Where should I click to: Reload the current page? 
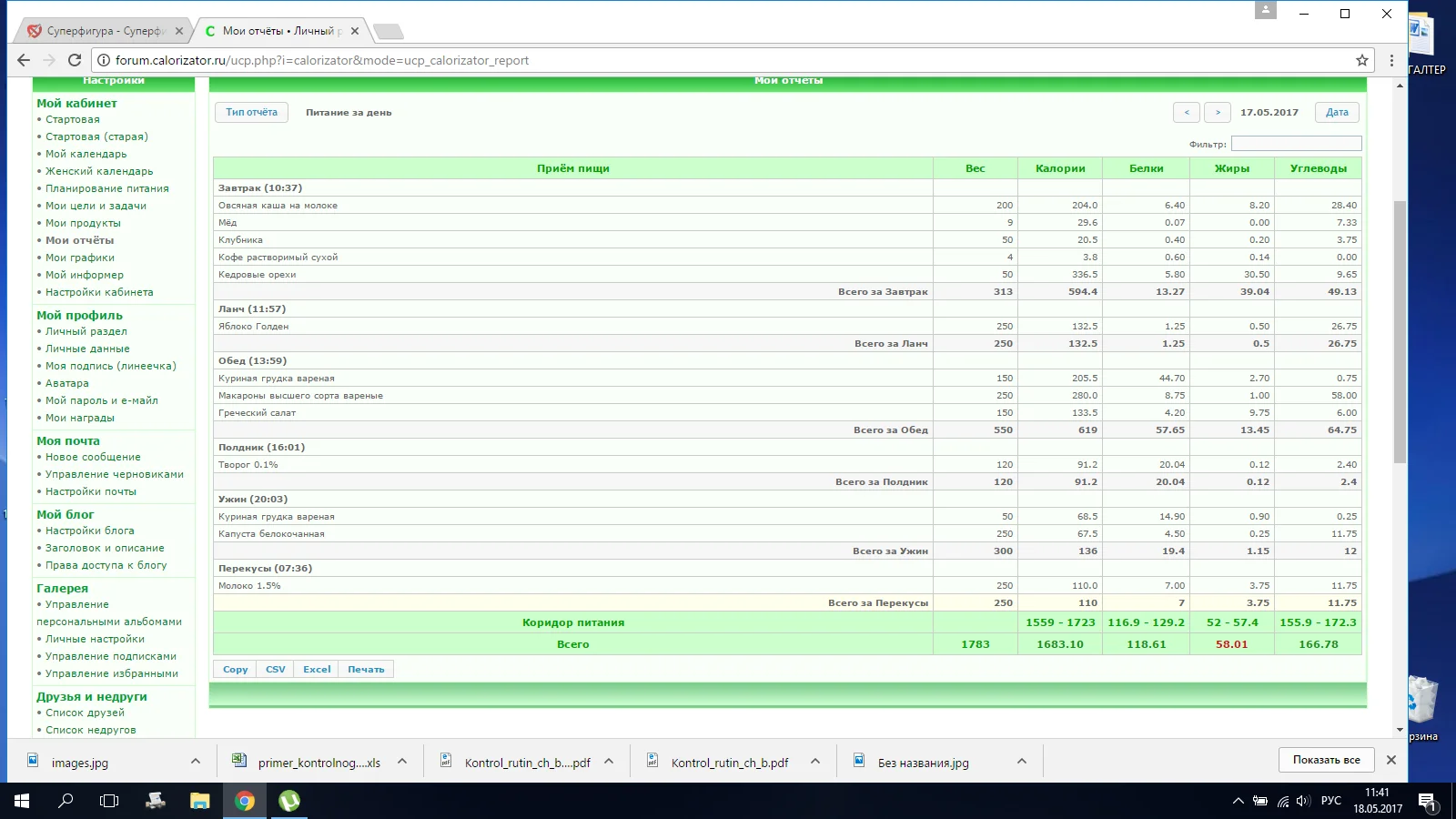pos(75,60)
